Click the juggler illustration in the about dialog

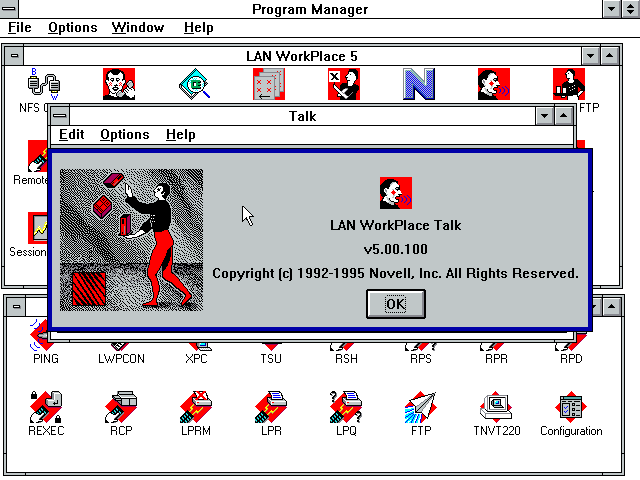coord(131,240)
